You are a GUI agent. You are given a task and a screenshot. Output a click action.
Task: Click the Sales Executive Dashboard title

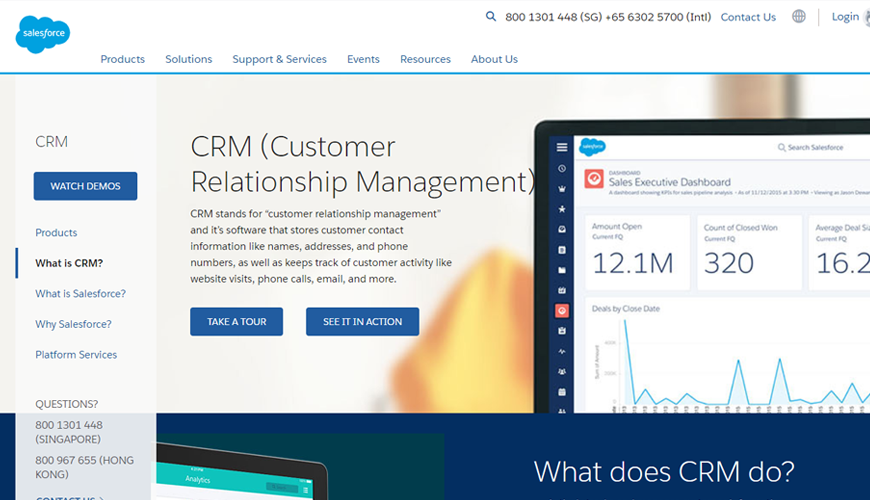(x=669, y=182)
